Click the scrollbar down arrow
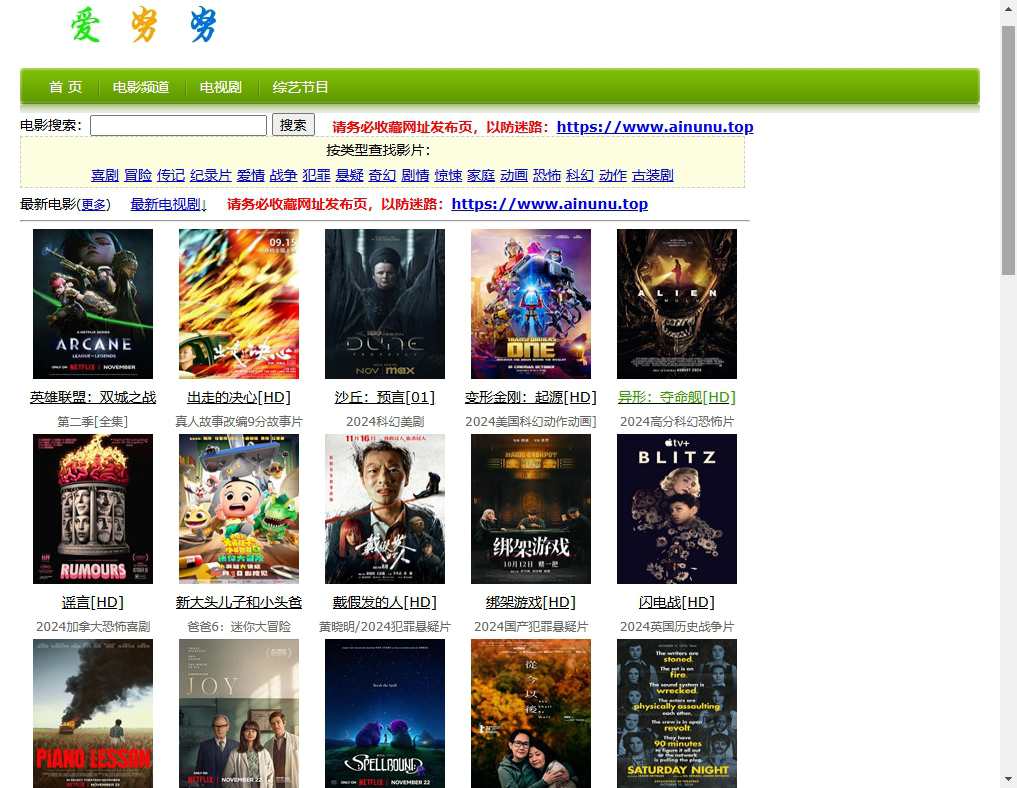This screenshot has height=788, width=1017. [1008, 779]
